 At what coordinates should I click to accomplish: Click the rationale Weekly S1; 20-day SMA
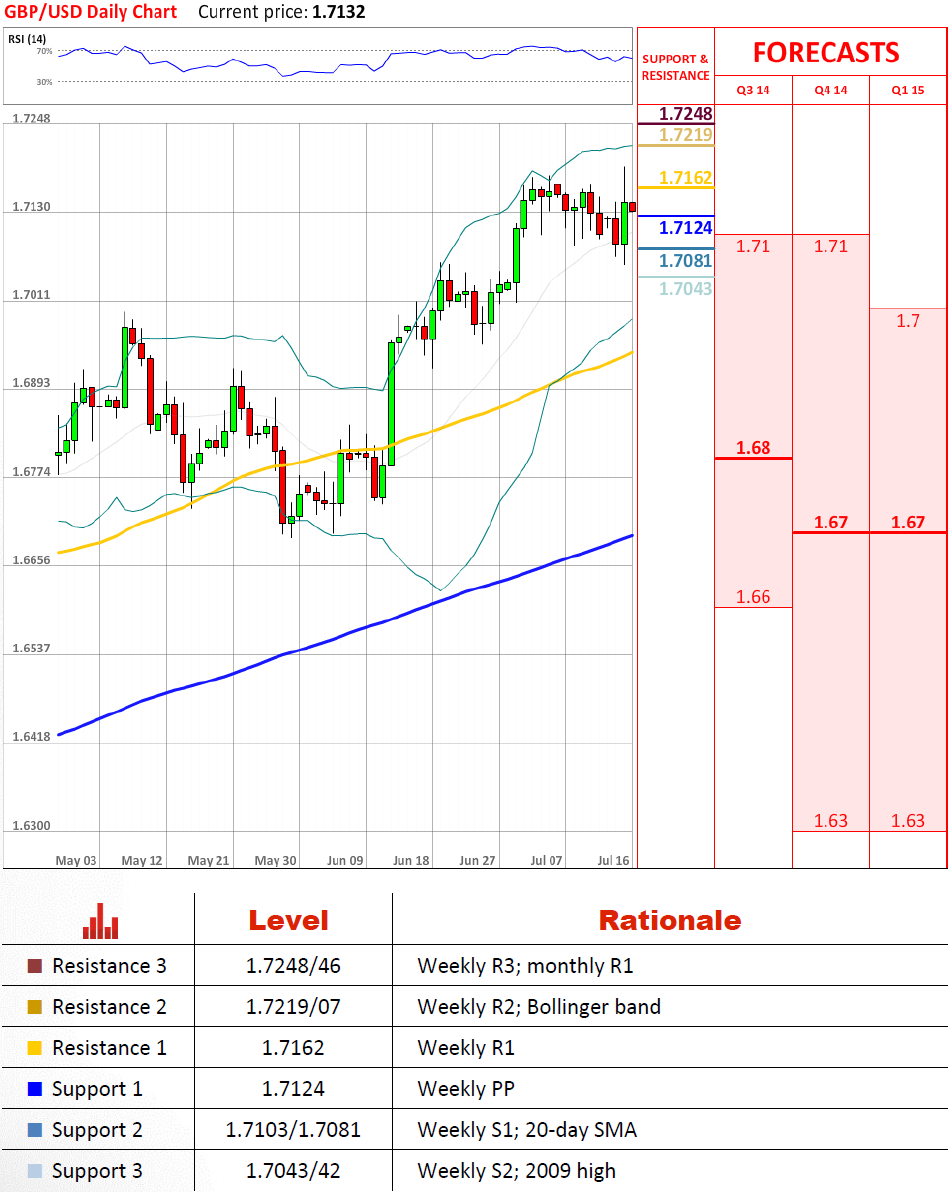point(526,1130)
